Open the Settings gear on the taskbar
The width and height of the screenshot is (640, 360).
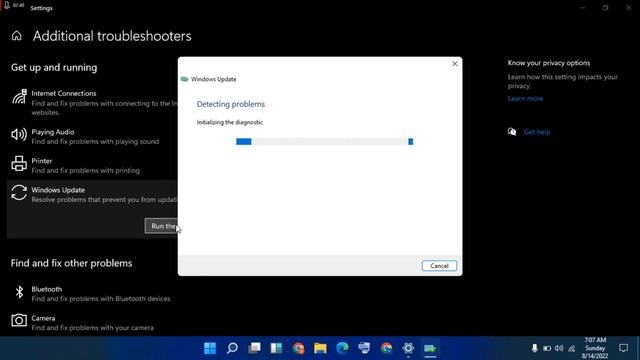(408, 348)
